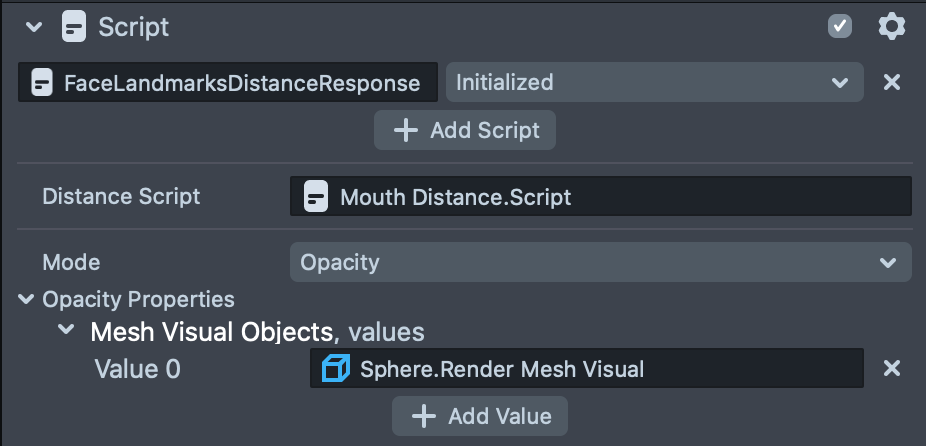
Task: Select the Sphere.Render Mesh Visual field
Action: (x=600, y=369)
